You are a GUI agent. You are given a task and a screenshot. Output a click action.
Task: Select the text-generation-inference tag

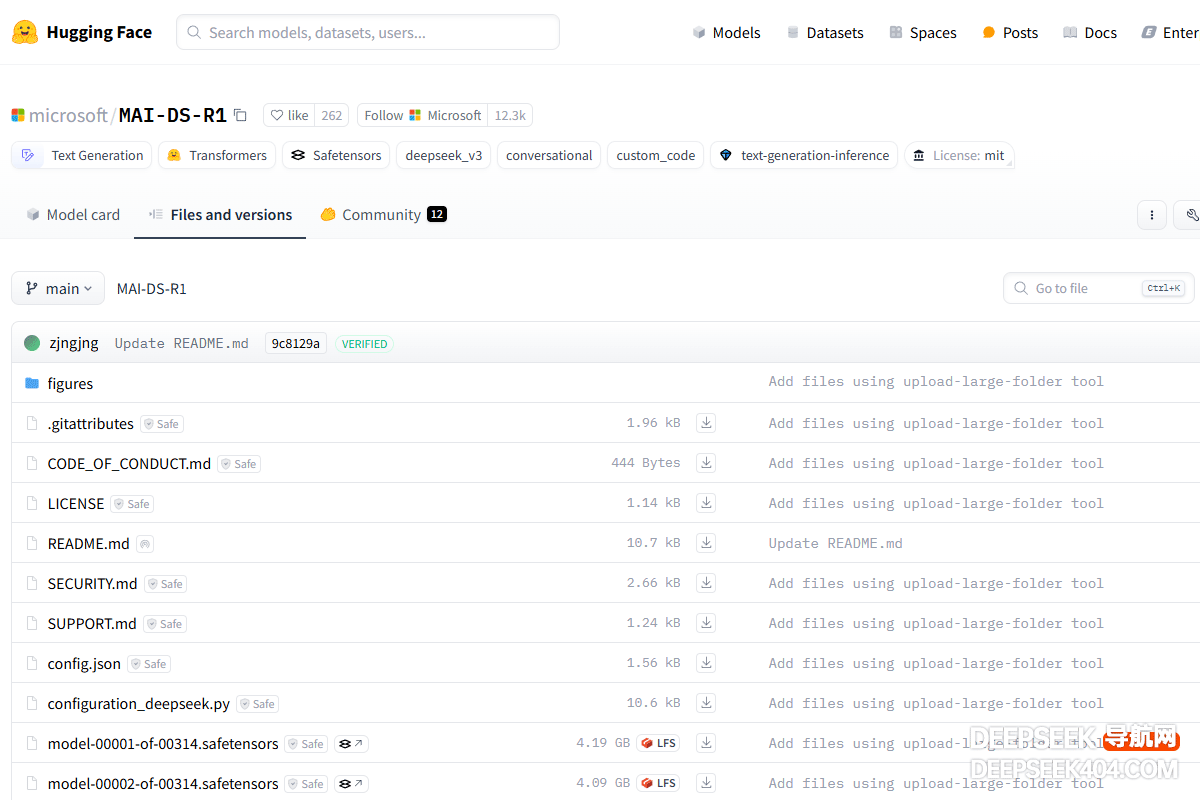coord(804,155)
